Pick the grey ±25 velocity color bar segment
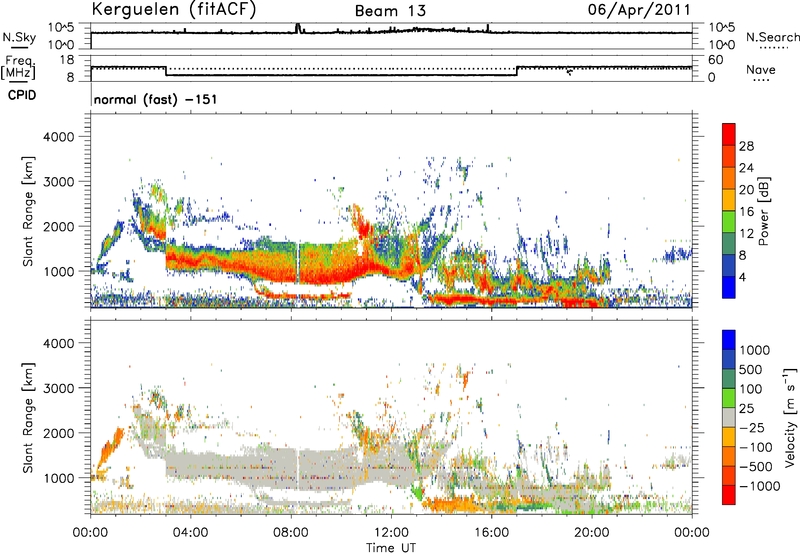 tap(729, 417)
